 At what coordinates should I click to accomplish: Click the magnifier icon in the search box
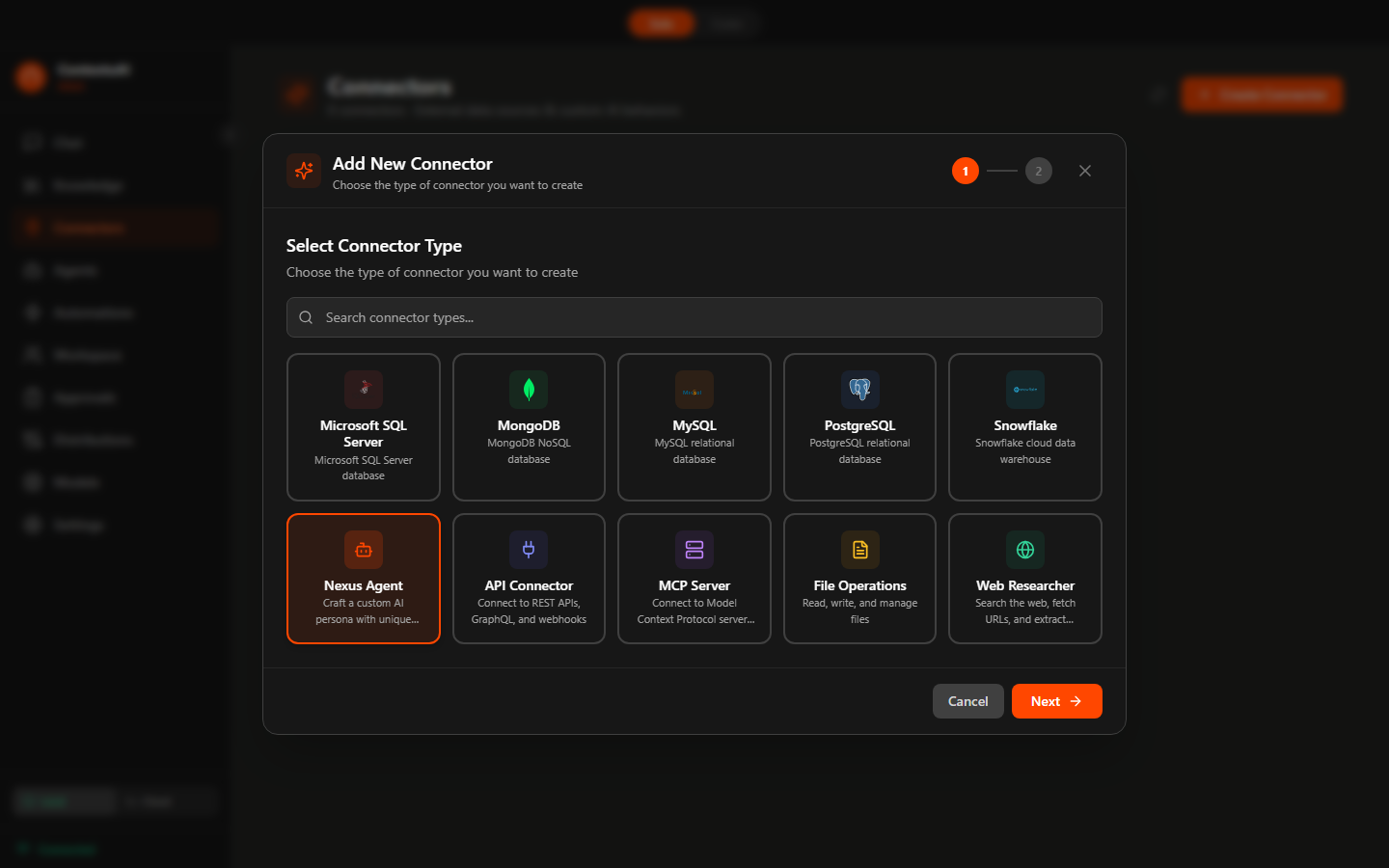coord(306,317)
